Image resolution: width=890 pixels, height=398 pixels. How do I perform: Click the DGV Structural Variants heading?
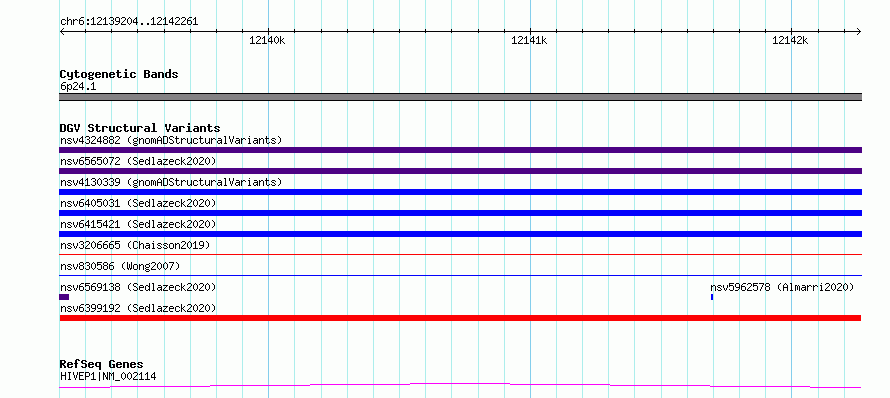tap(140, 128)
